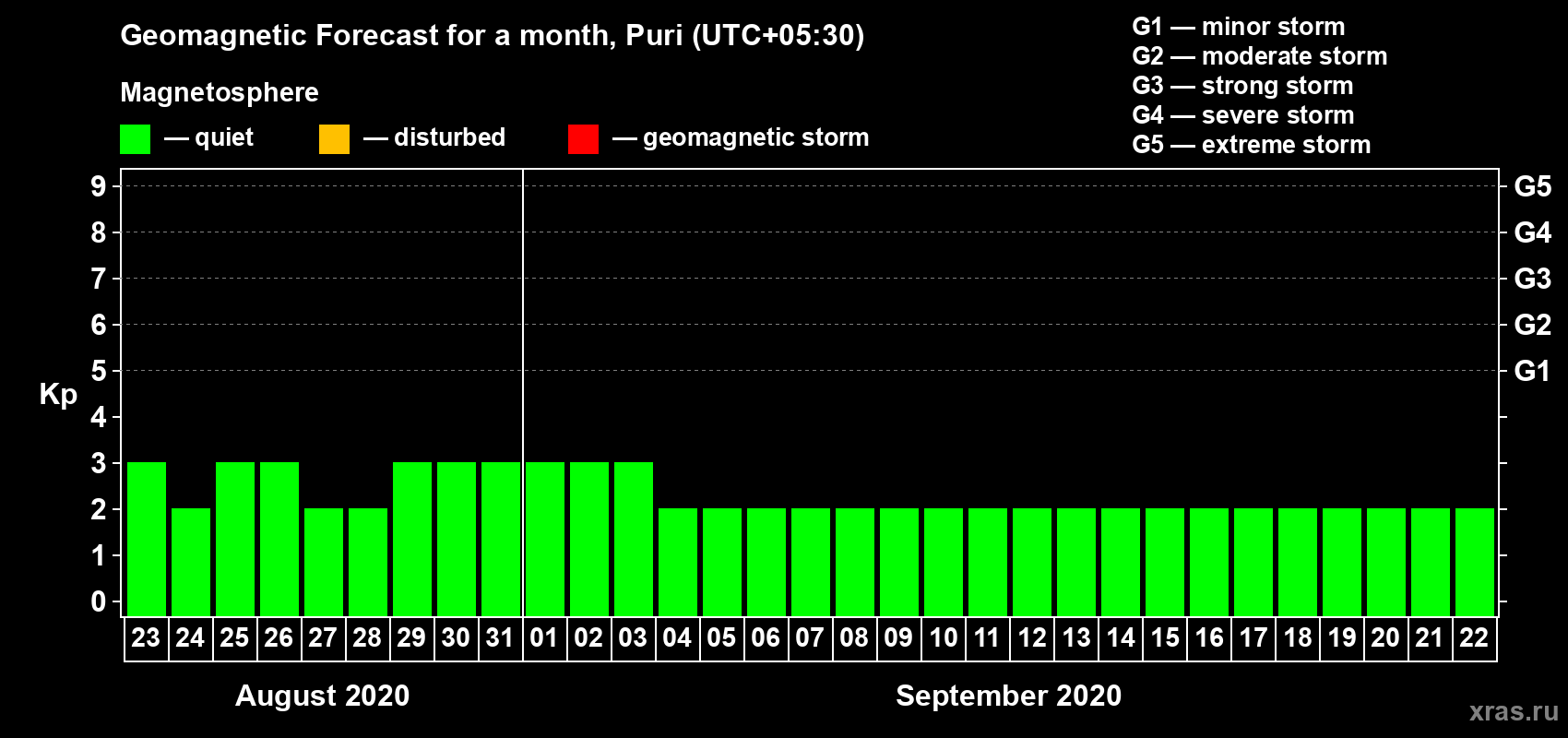Click the Kp value 9 on the axis
This screenshot has height=738, width=1568.
pyautogui.click(x=99, y=186)
